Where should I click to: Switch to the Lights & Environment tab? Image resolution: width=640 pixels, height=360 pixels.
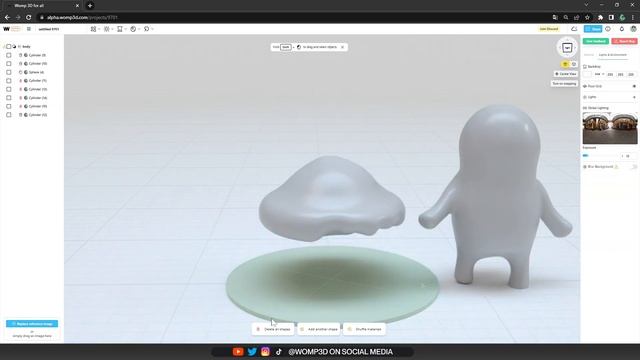[x=613, y=55]
